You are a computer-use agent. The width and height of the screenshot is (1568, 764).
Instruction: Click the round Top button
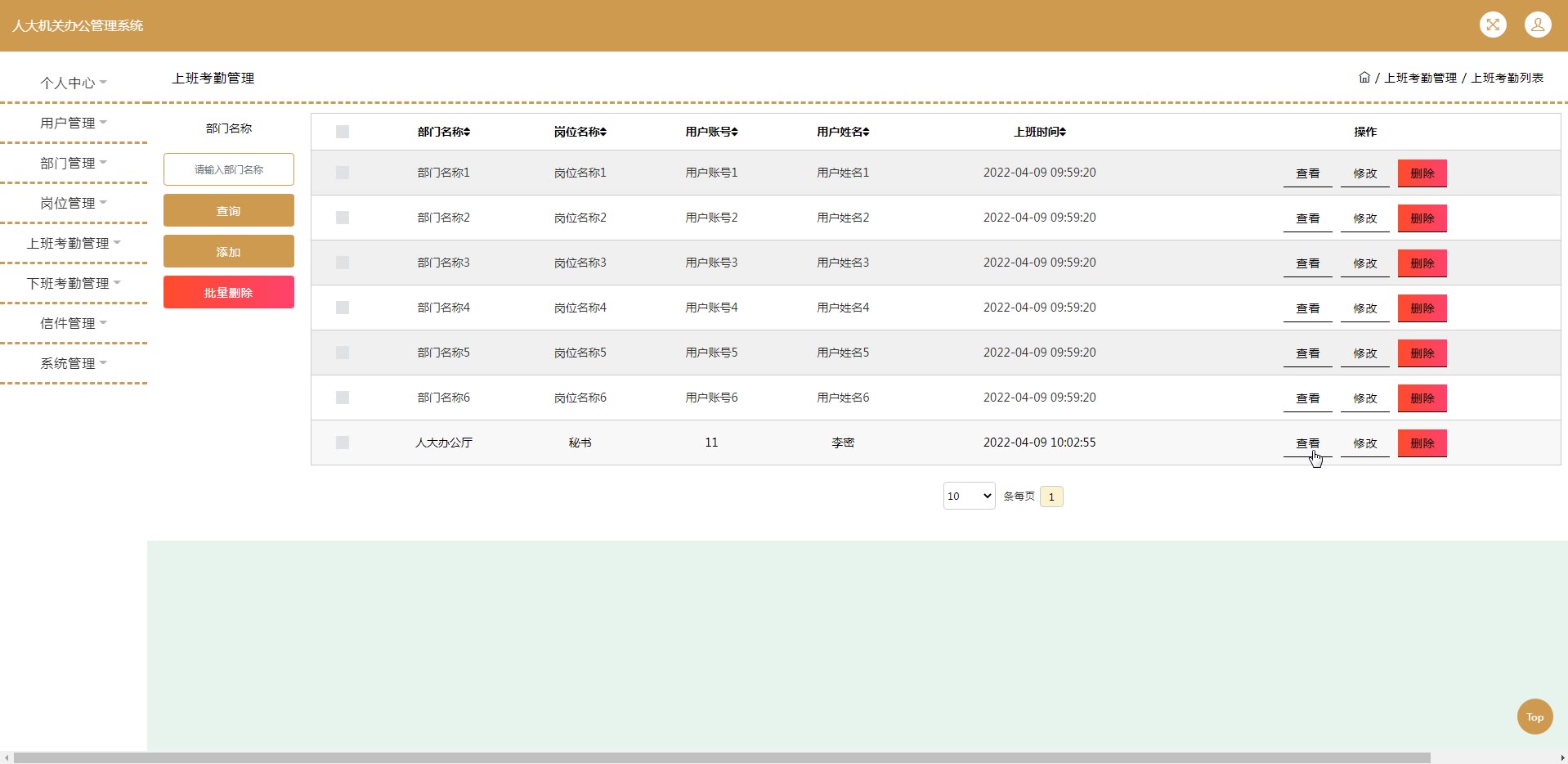point(1534,717)
